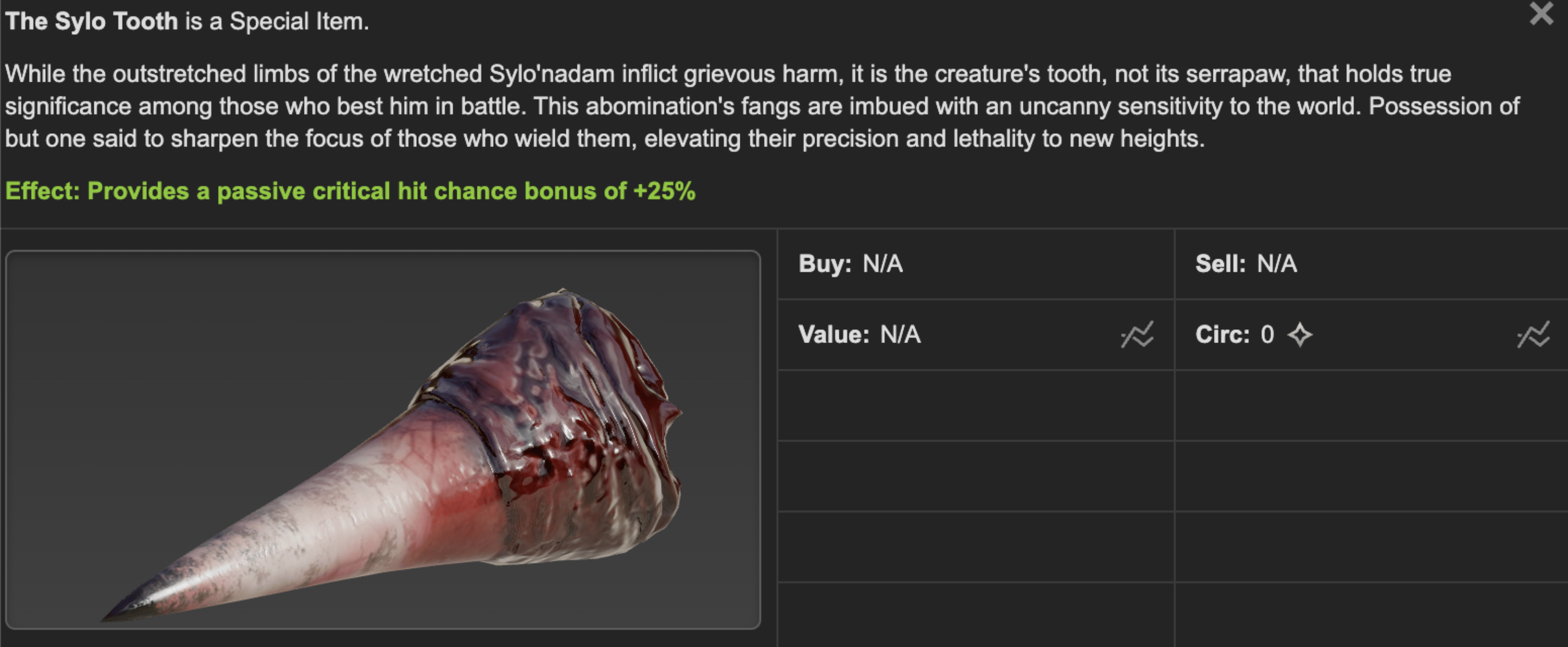Viewport: 1568px width, 647px height.
Task: Open the Value history chart icon
Action: (x=1137, y=335)
